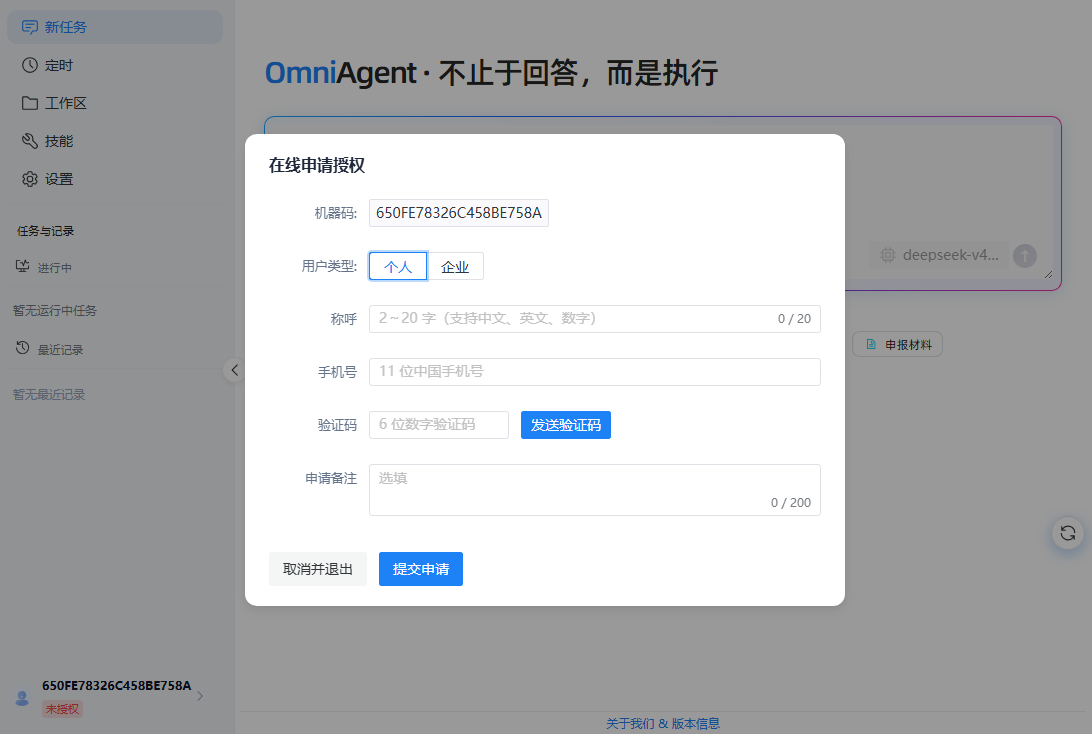The width and height of the screenshot is (1092, 734).
Task: Open the 最近记录 section
Action: pyautogui.click(x=49, y=349)
